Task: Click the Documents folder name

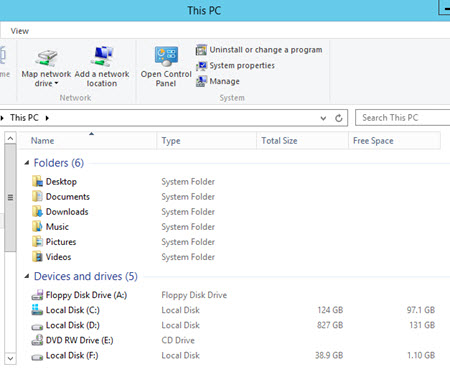Action: point(68,197)
